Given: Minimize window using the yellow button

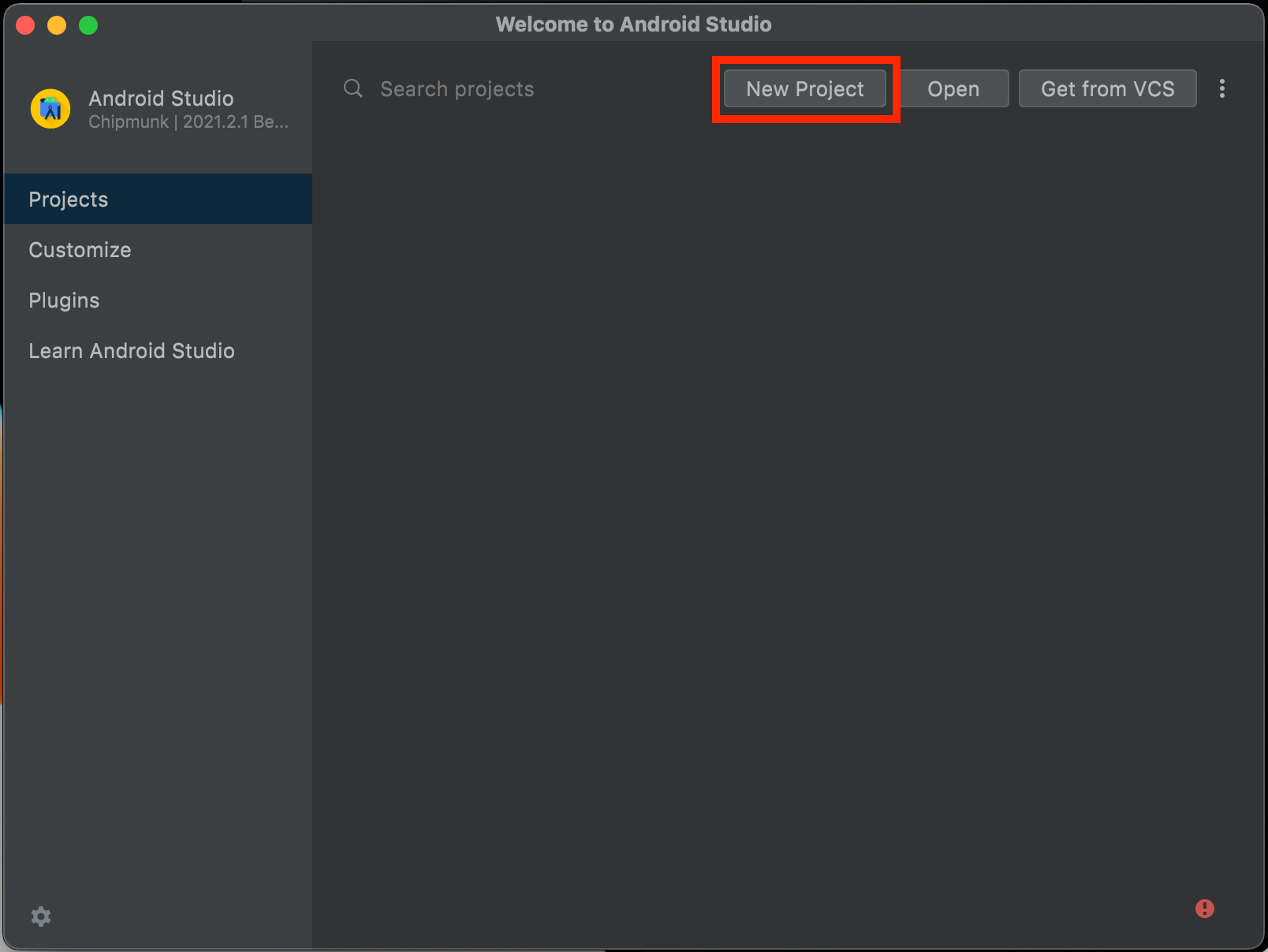Looking at the screenshot, I should click(57, 25).
